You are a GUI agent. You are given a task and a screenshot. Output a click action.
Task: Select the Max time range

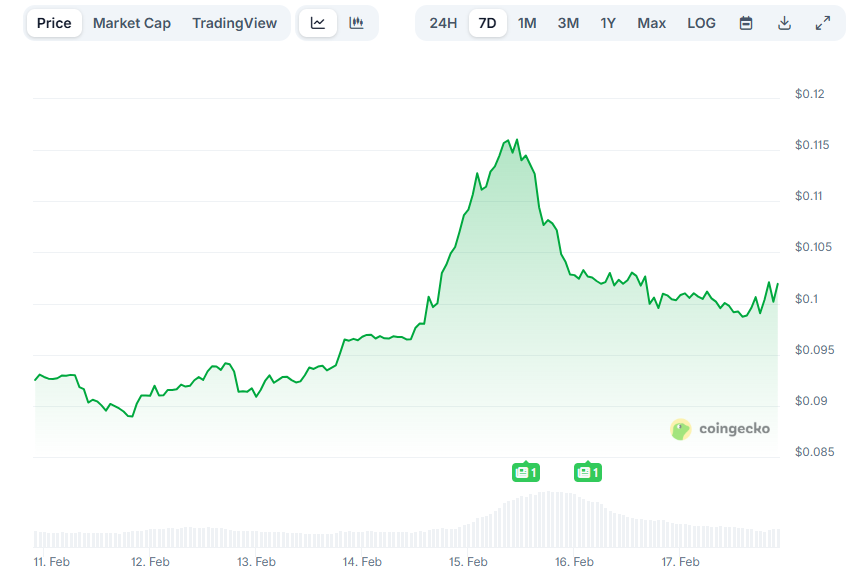pyautogui.click(x=651, y=22)
